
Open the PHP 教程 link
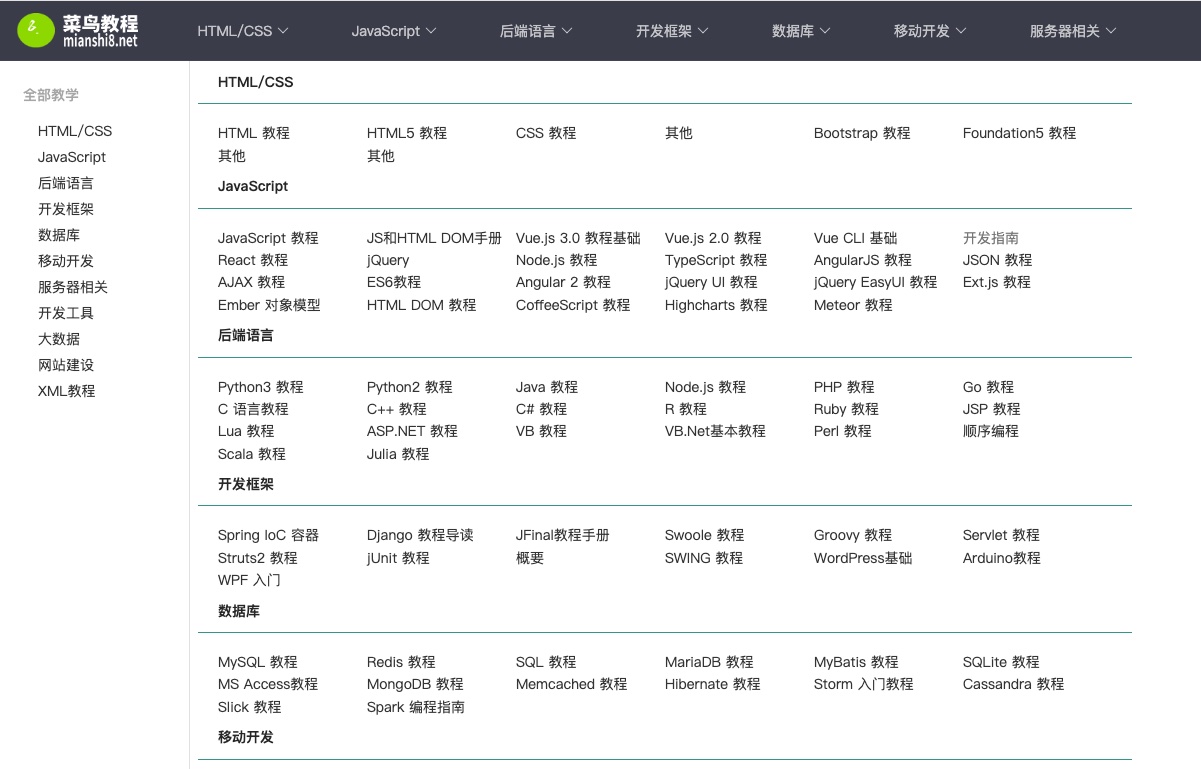(x=844, y=387)
